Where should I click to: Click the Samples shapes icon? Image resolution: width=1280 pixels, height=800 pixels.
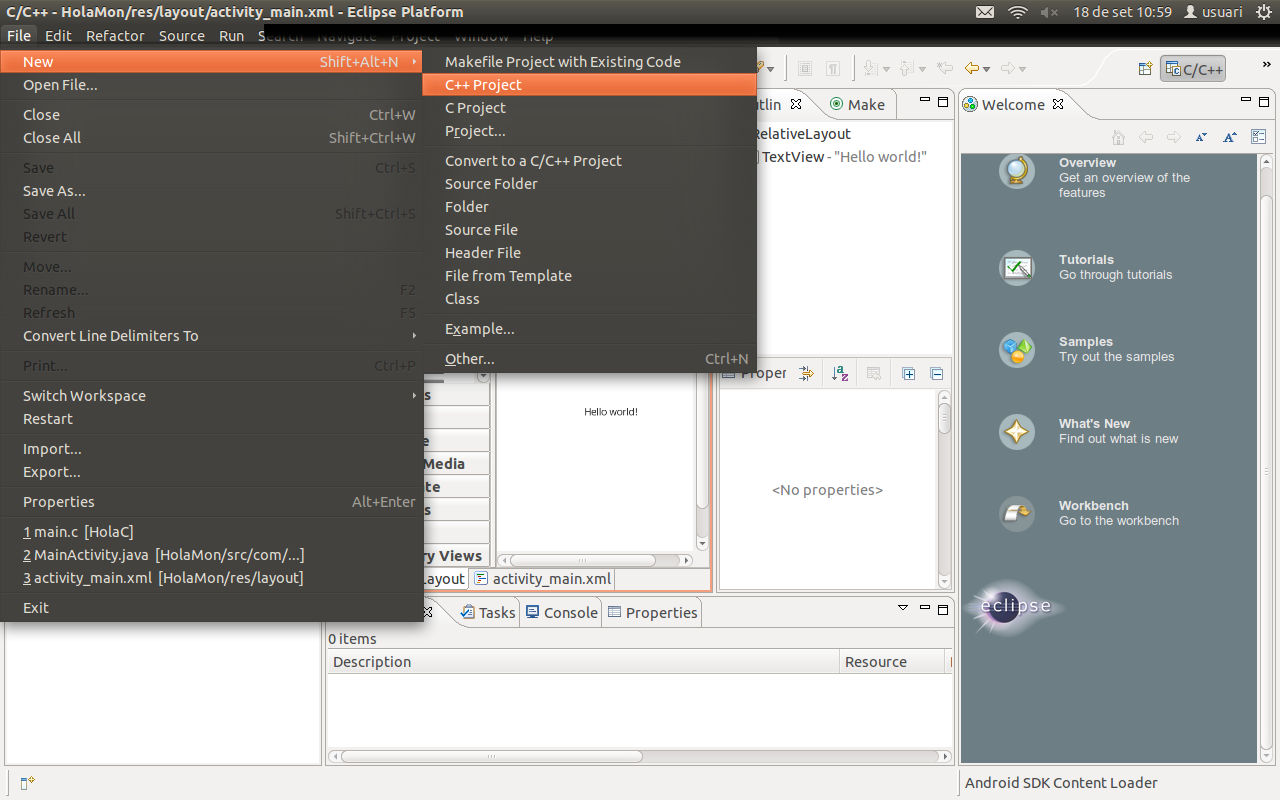coord(1016,350)
